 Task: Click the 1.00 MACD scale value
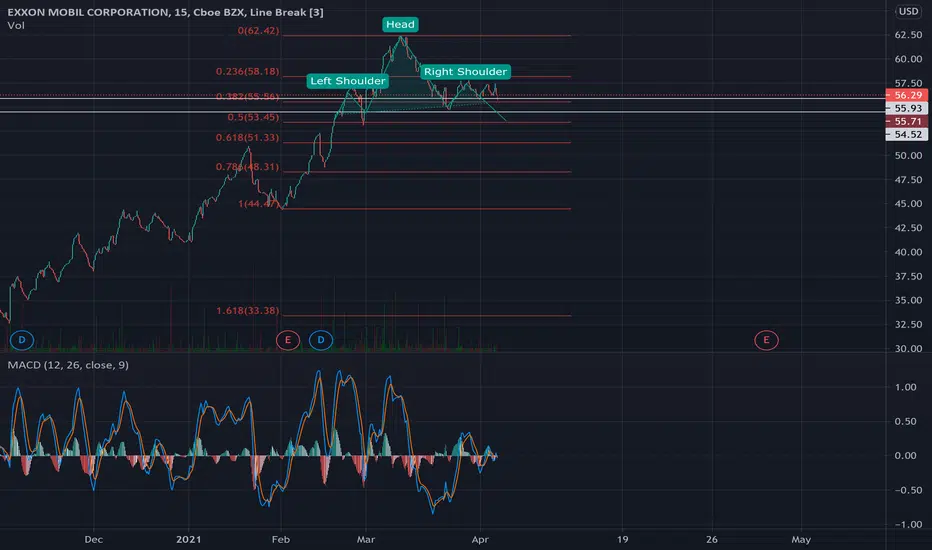906,387
